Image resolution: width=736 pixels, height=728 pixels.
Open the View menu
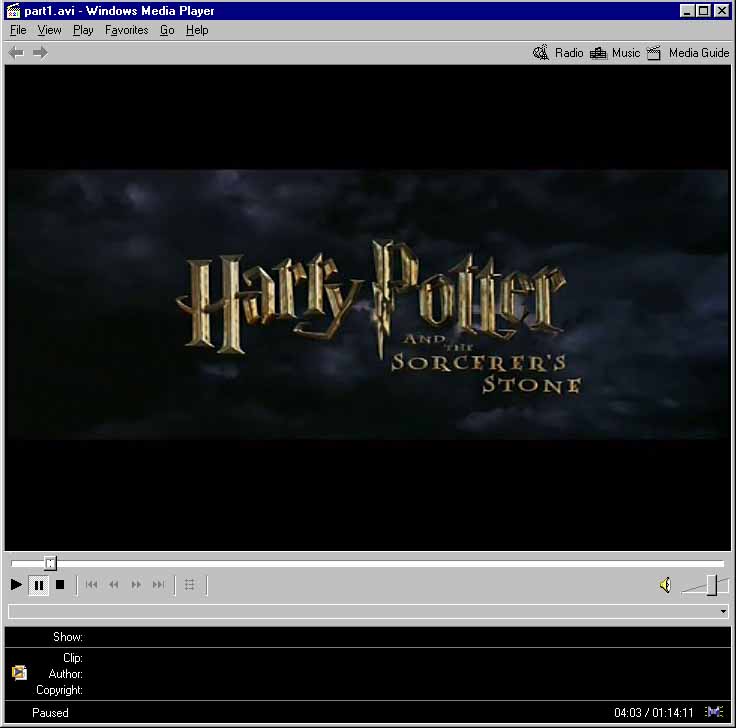[49, 30]
